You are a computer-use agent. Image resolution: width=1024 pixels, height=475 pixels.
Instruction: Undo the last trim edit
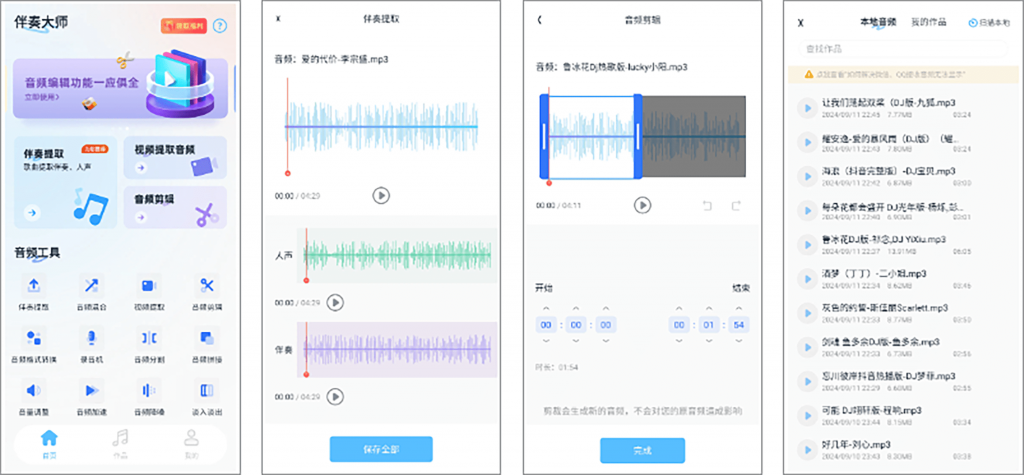coord(707,206)
